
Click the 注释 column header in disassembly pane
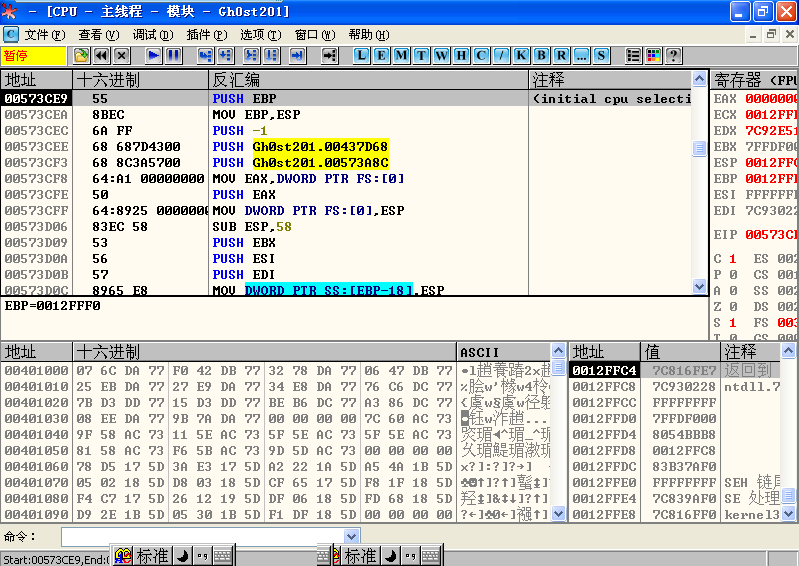point(610,80)
